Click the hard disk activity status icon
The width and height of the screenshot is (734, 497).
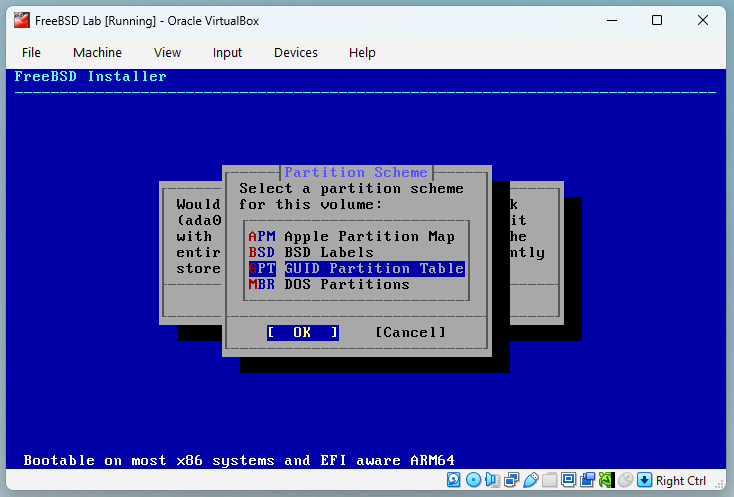coord(453,480)
